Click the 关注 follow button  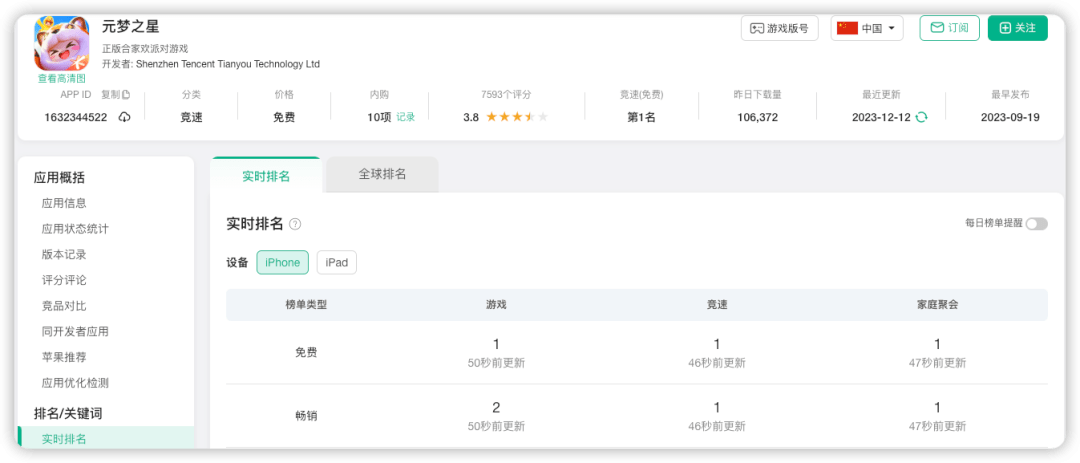(1017, 28)
